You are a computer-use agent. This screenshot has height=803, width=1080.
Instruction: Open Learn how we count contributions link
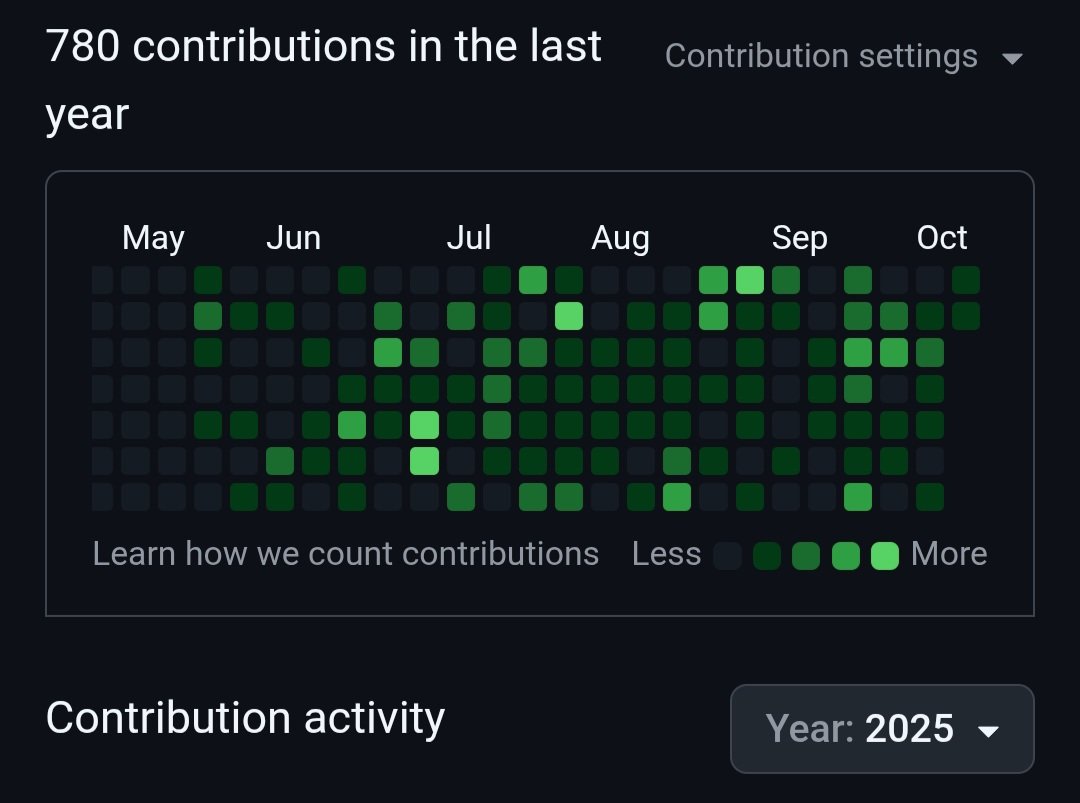(346, 554)
